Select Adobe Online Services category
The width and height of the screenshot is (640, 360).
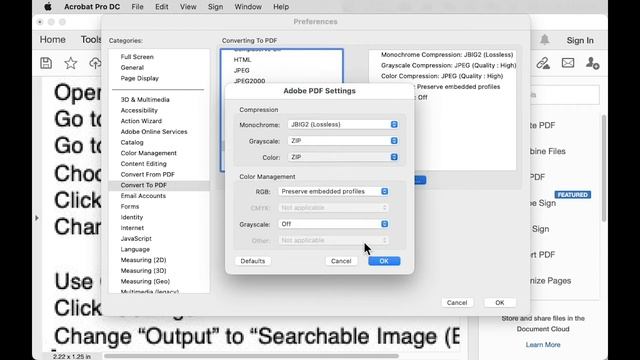pos(154,131)
